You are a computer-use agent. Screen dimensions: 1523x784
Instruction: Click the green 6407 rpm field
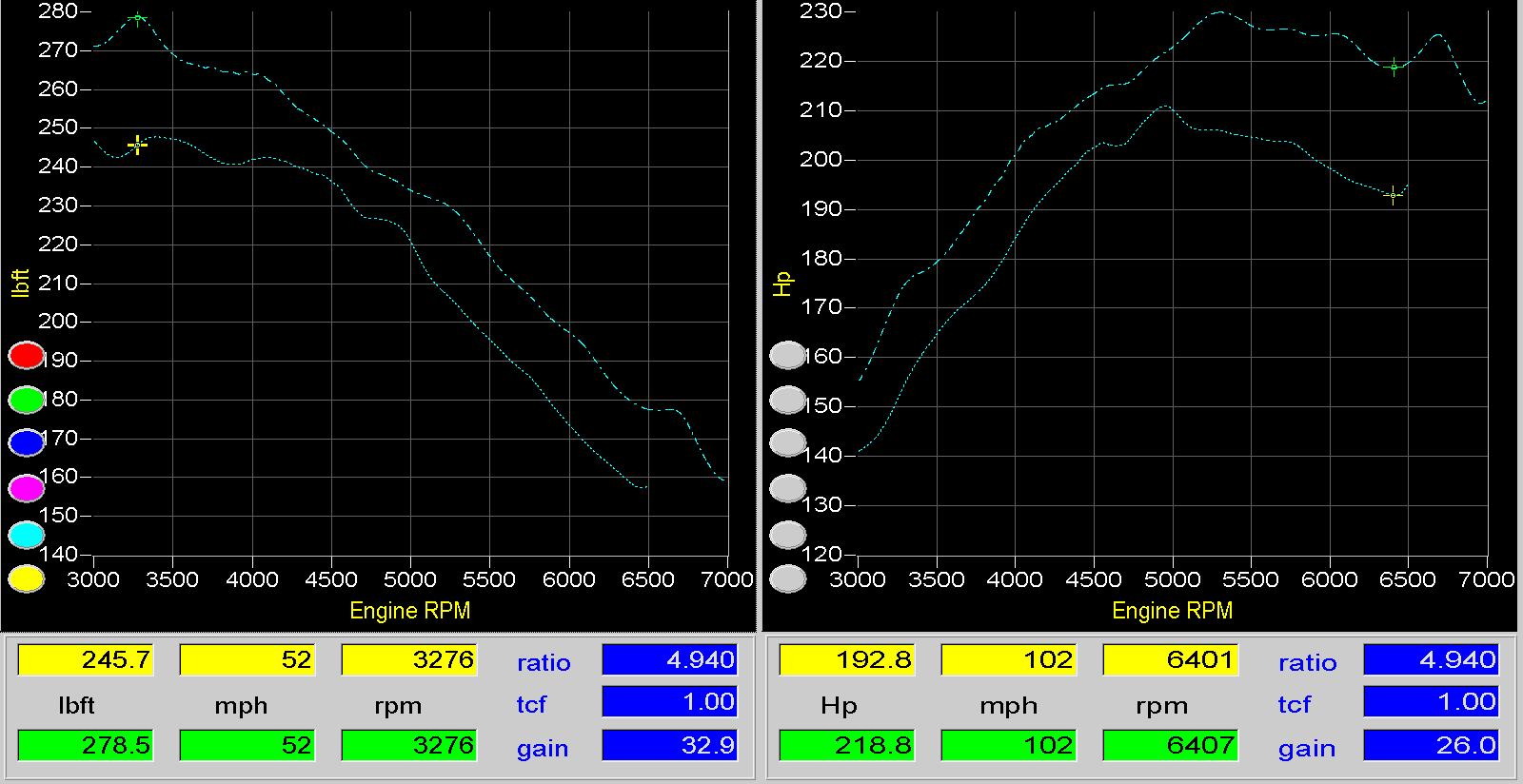(1171, 745)
